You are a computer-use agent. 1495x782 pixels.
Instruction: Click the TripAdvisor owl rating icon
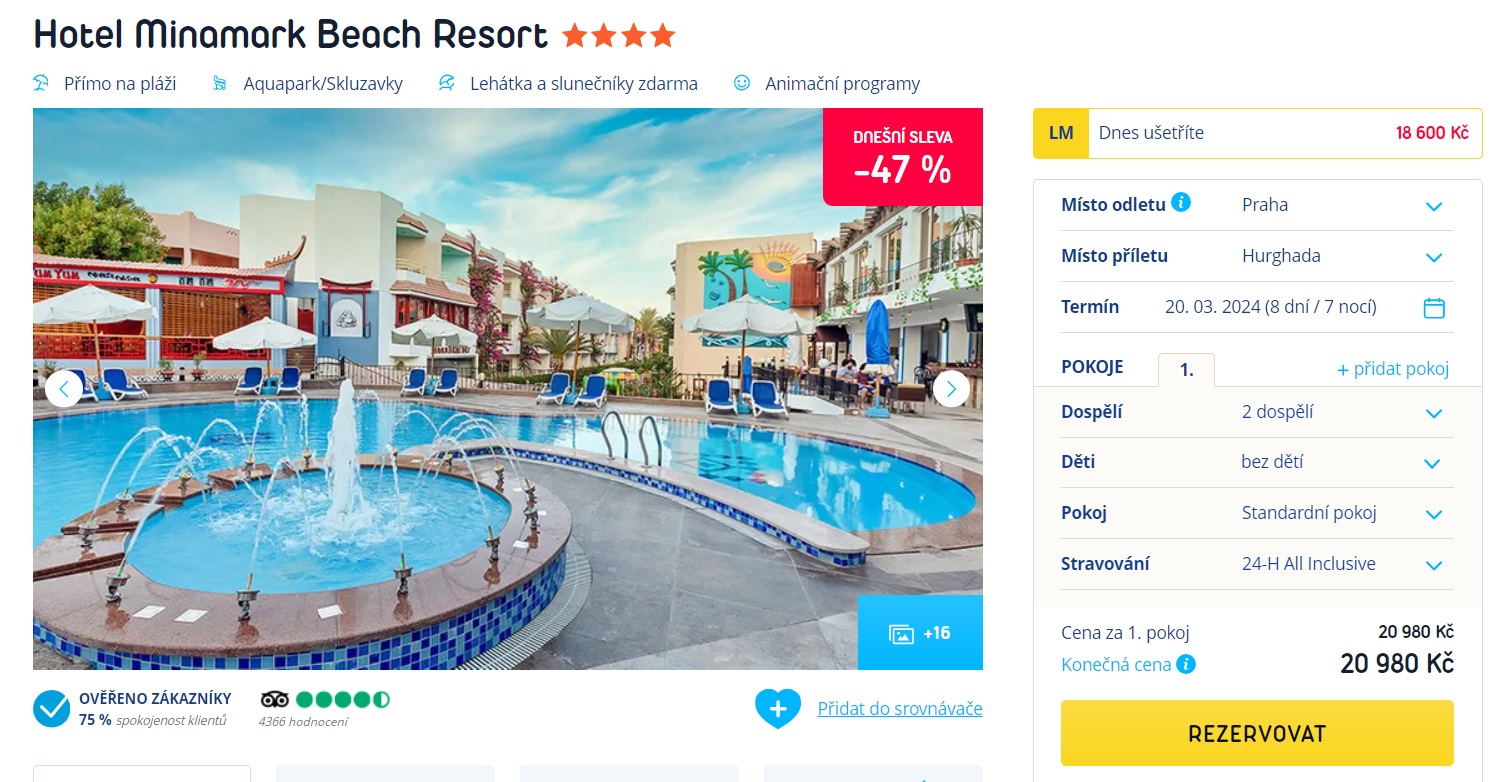point(275,699)
